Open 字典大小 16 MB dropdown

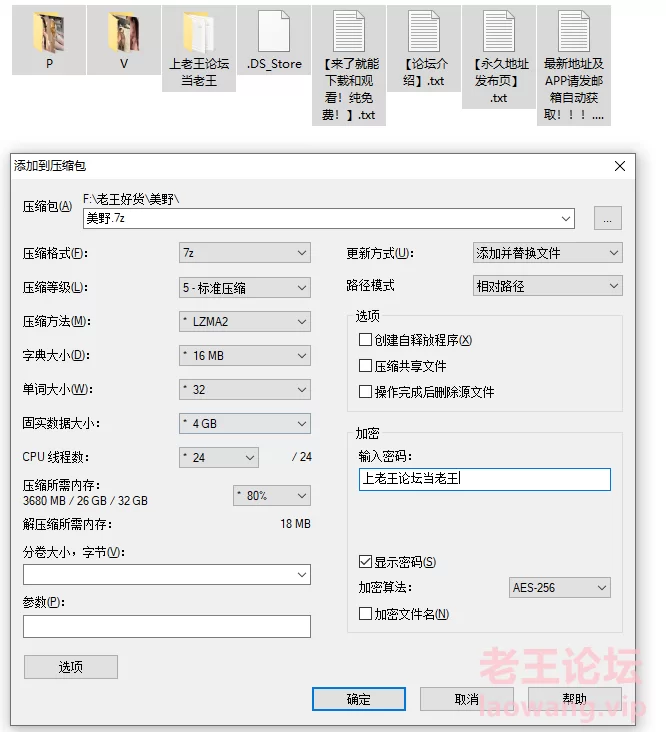[x=245, y=356]
